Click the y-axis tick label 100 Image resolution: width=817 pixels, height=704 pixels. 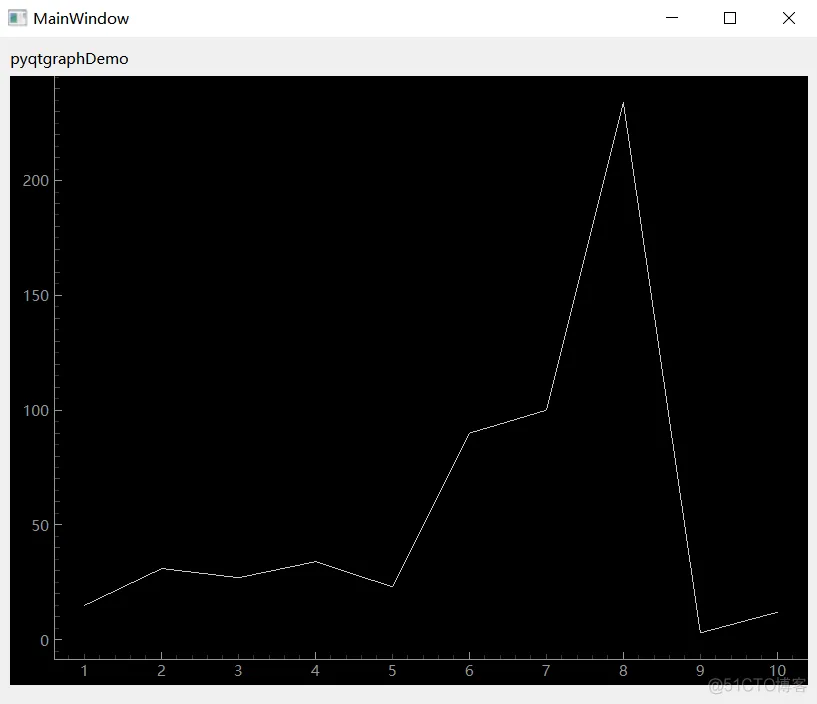click(37, 411)
